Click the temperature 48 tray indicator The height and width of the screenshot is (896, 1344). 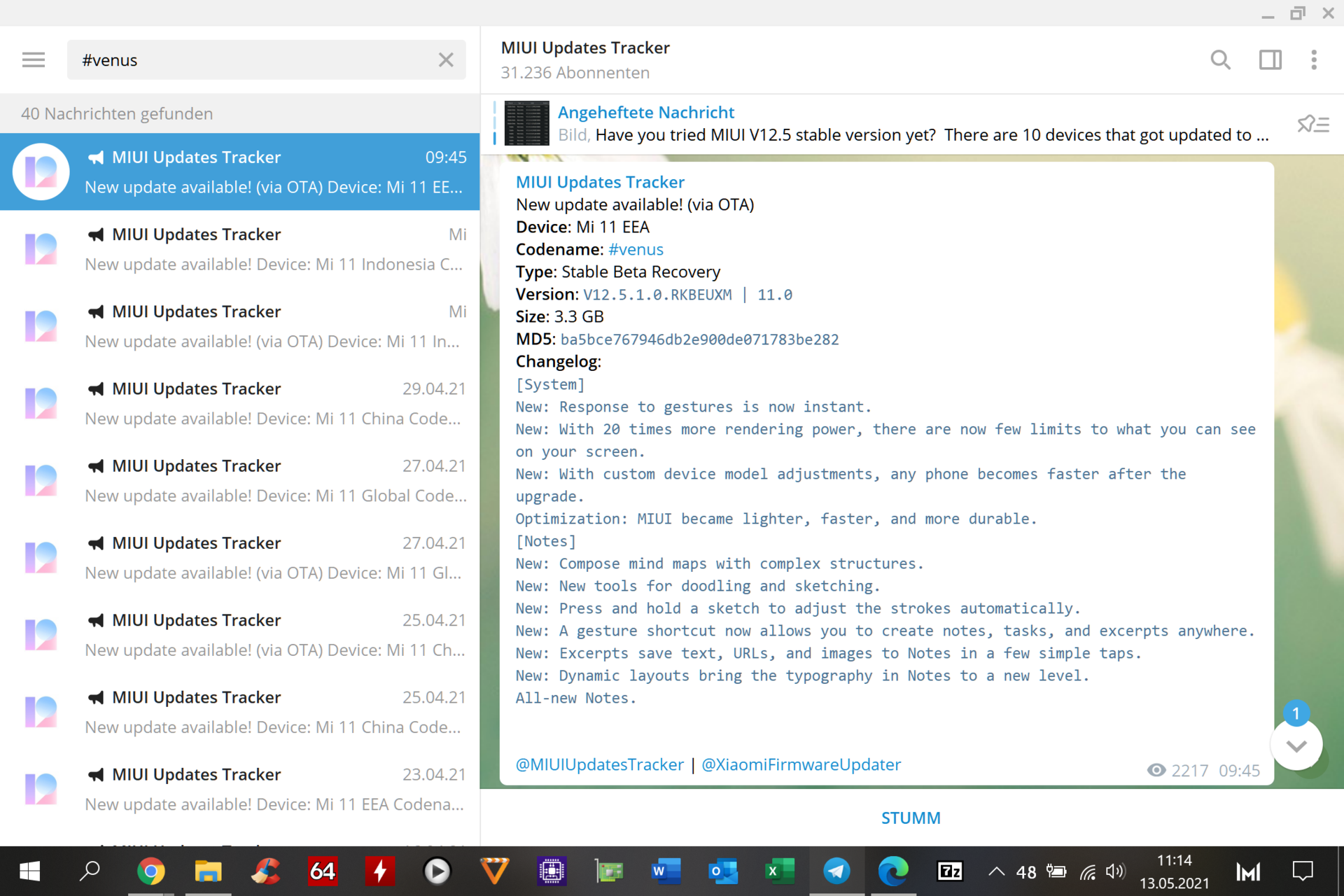1026,872
